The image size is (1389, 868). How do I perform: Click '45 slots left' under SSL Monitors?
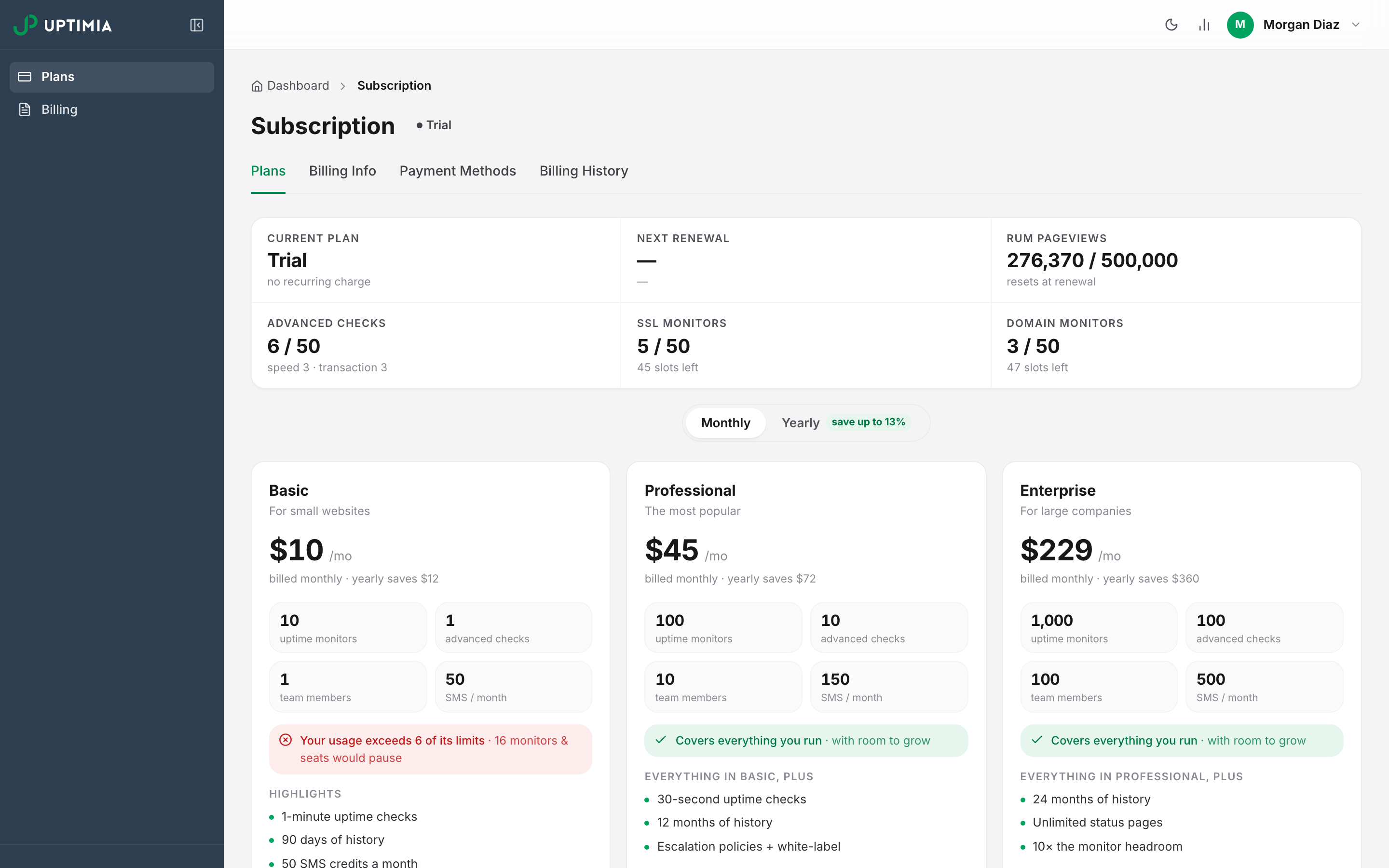667,367
